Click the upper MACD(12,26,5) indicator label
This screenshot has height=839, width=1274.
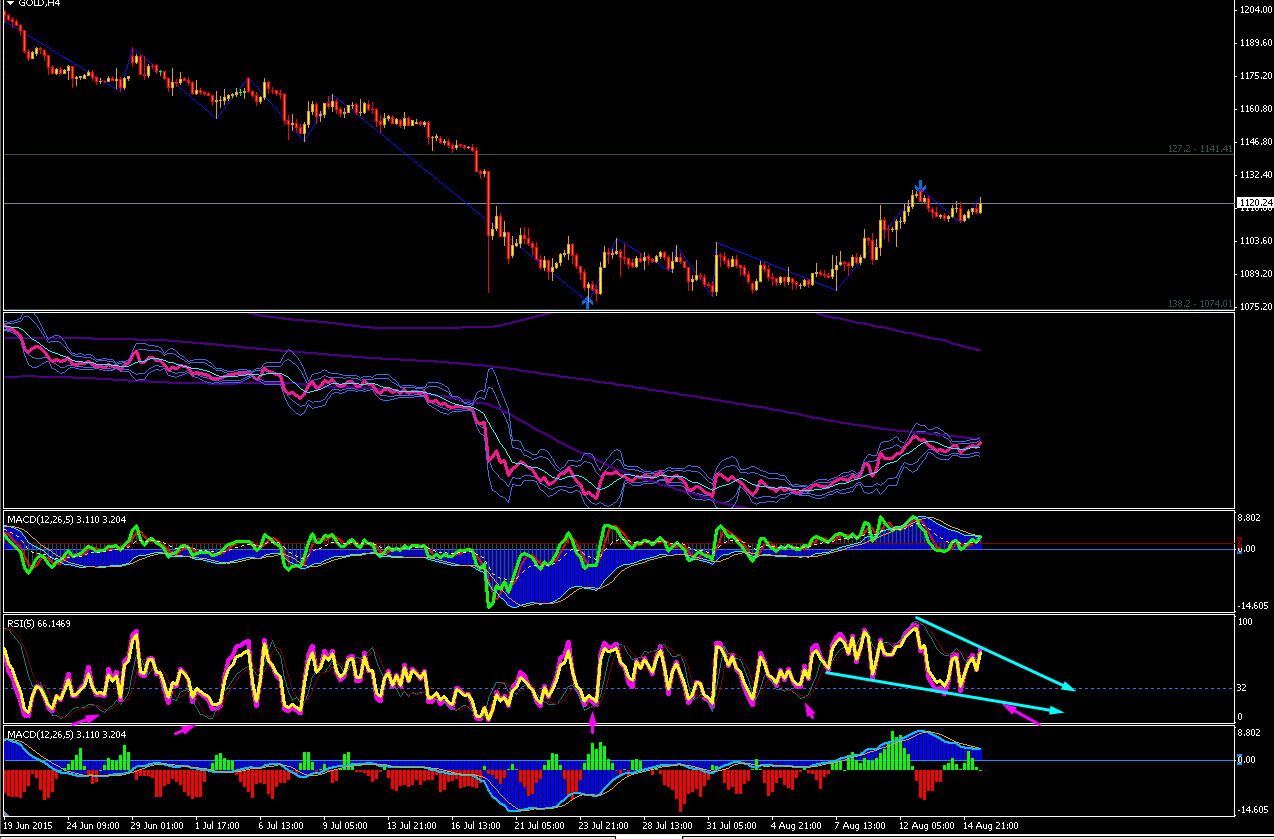click(x=73, y=520)
